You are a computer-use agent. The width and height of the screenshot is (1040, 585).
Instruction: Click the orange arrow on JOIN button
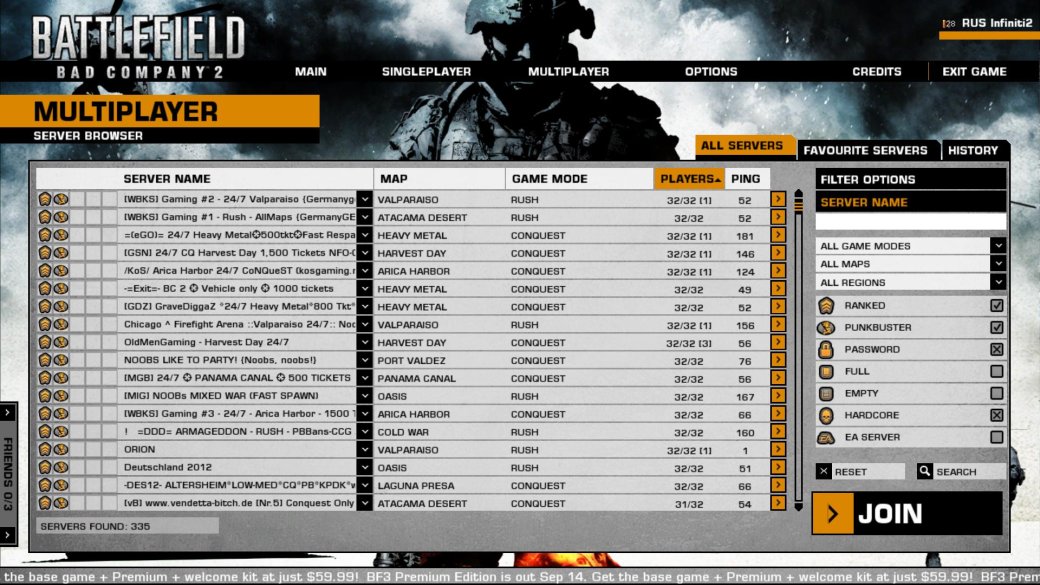(x=833, y=513)
